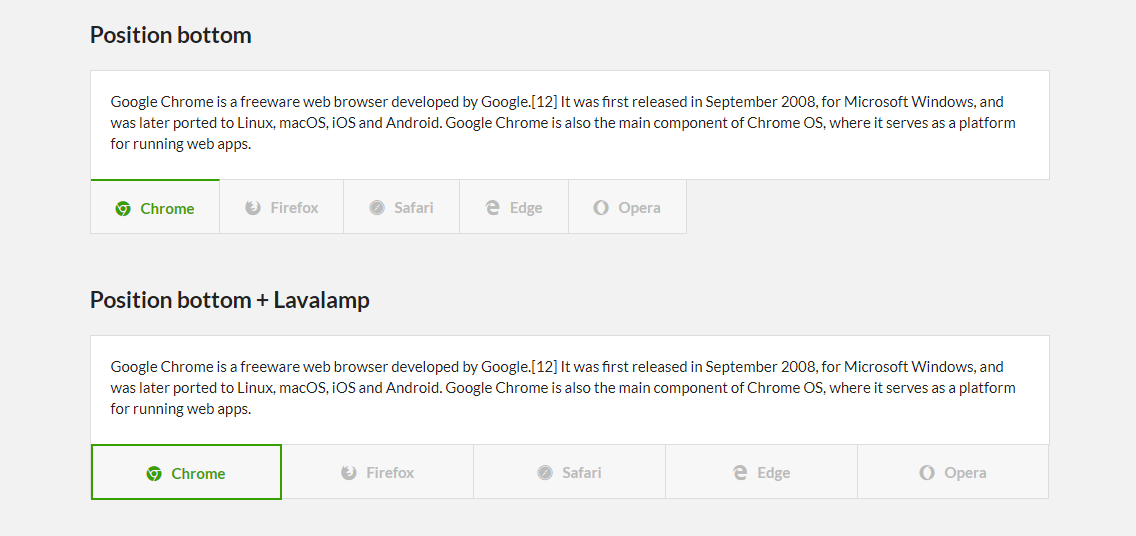Click the Safari compass icon in the Position bottom tabs
This screenshot has height=536, width=1136.
pyautogui.click(x=377, y=208)
